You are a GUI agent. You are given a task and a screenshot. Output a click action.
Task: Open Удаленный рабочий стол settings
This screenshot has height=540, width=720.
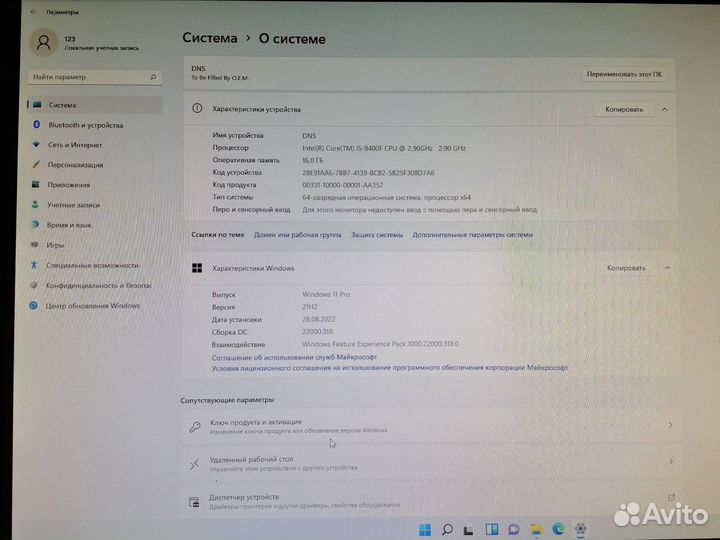tap(430, 463)
